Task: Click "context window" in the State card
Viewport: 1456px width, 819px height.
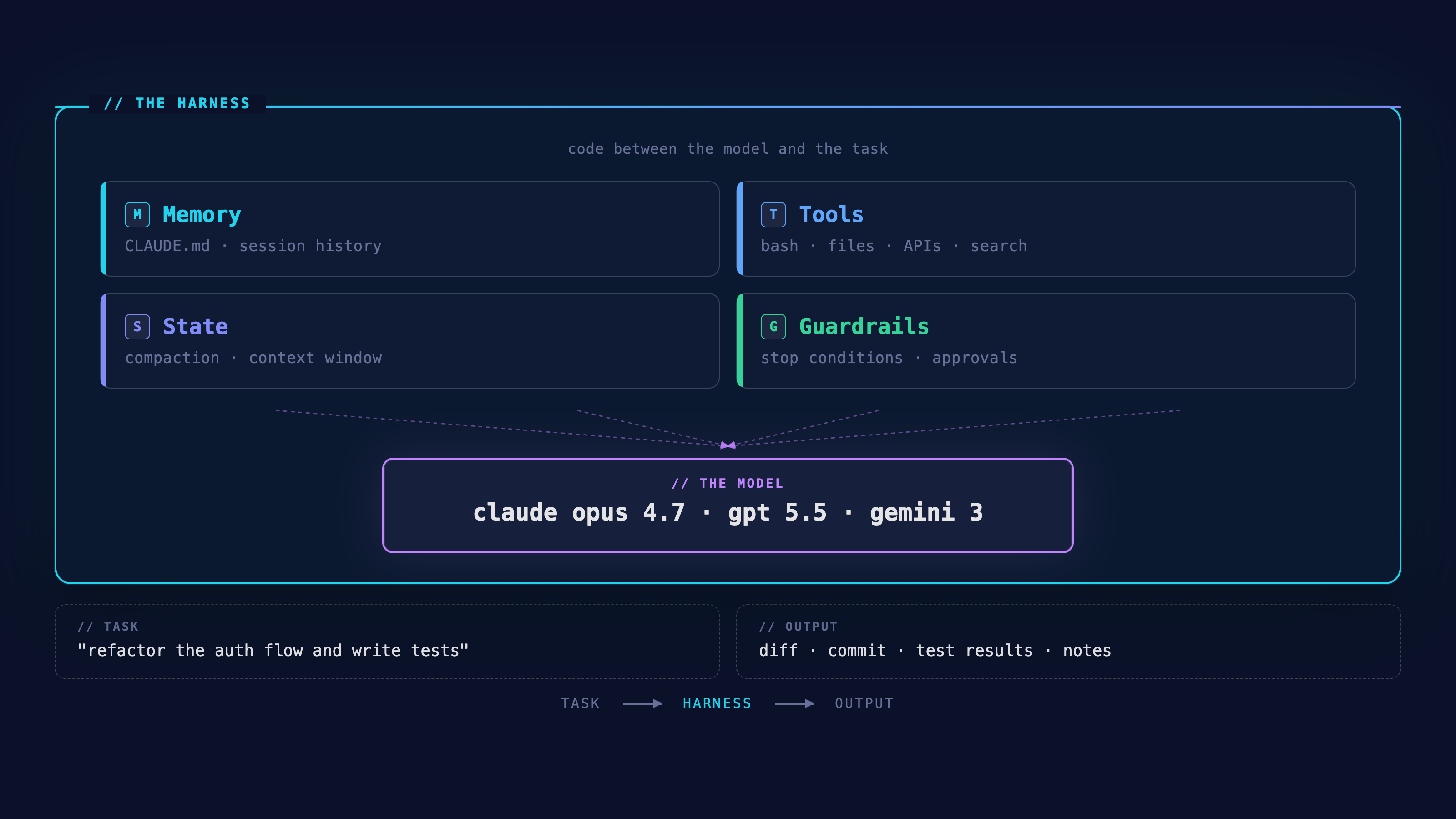Action: coord(315,358)
